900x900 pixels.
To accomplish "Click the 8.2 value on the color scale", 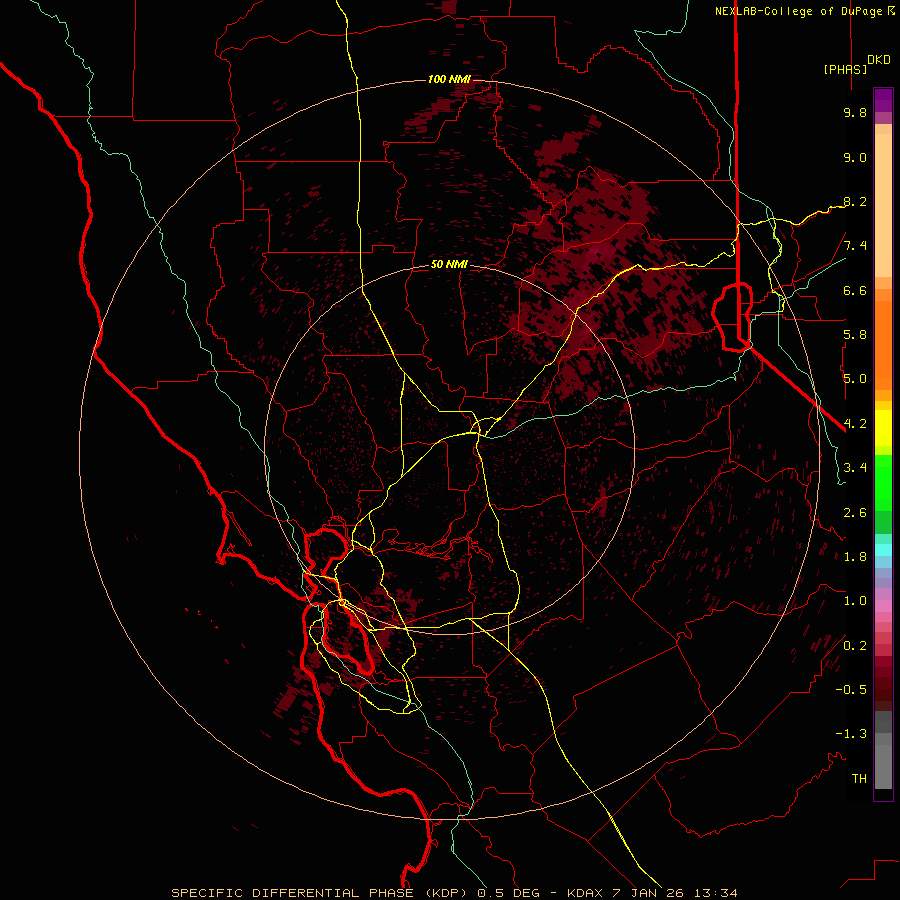I will click(x=855, y=201).
